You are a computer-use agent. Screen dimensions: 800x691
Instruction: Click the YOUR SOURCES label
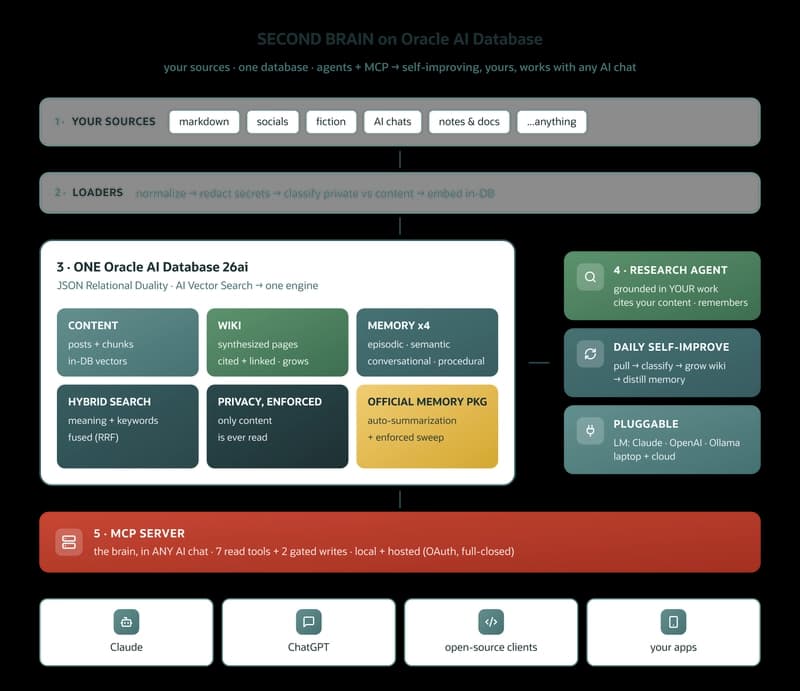113,121
